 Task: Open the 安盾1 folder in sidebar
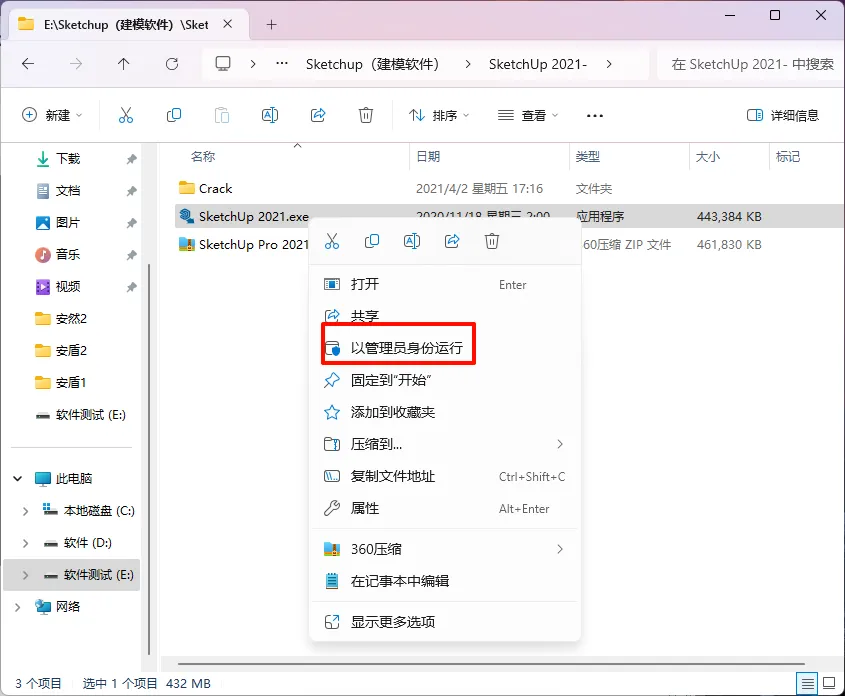click(x=71, y=382)
